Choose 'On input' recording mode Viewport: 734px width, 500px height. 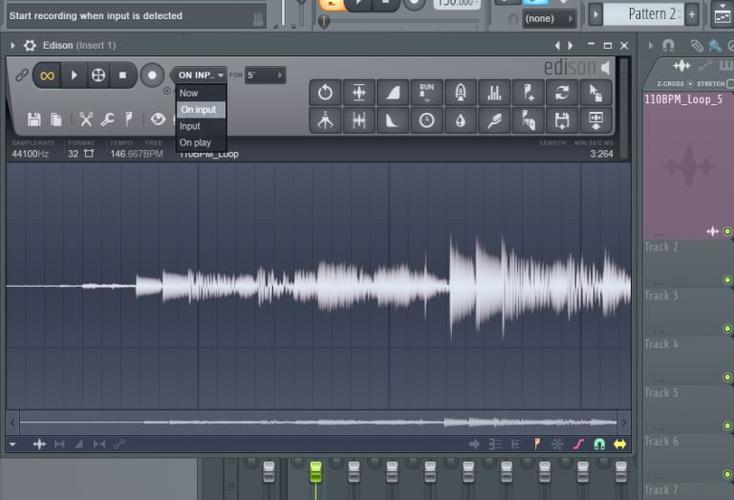tap(200, 110)
